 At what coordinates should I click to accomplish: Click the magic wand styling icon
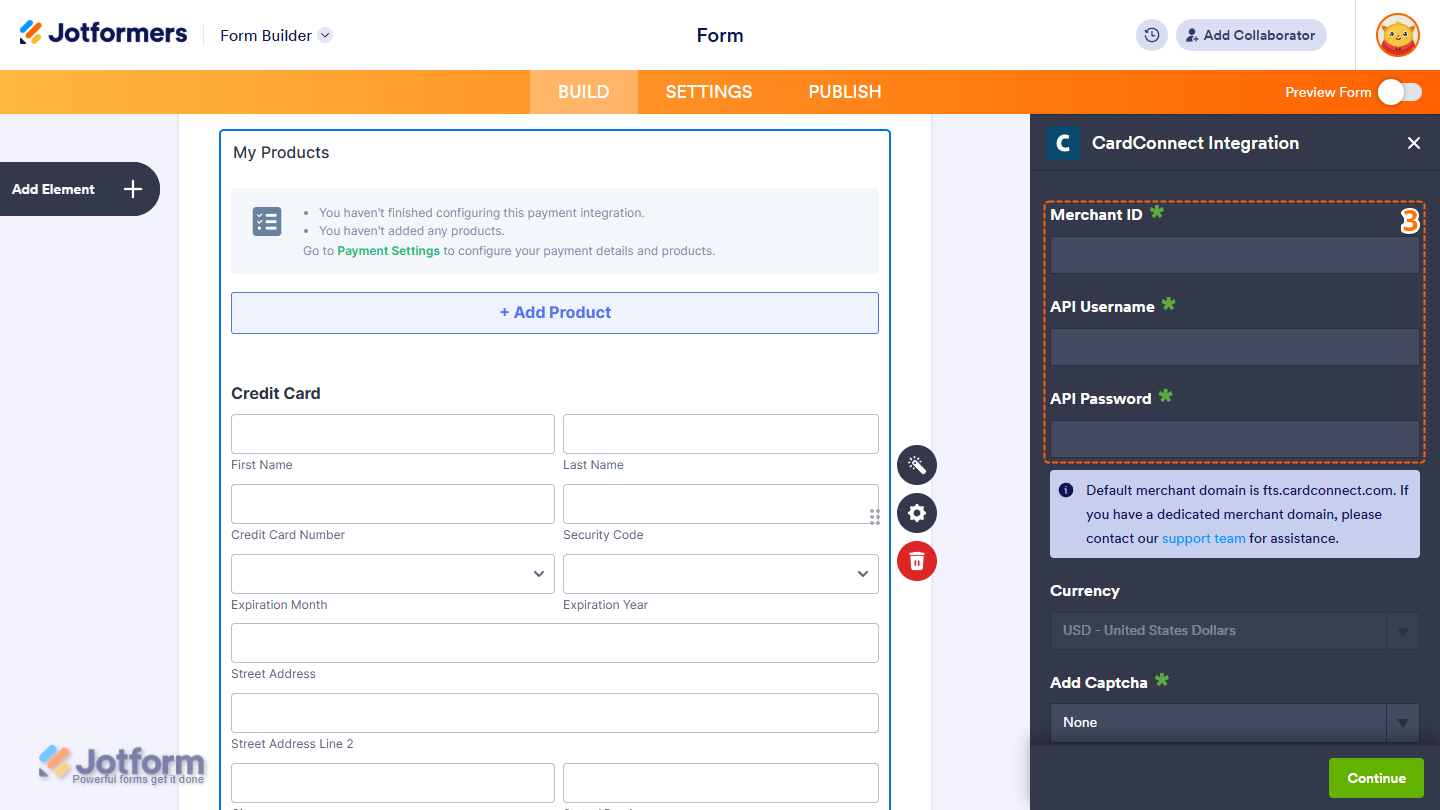point(916,465)
